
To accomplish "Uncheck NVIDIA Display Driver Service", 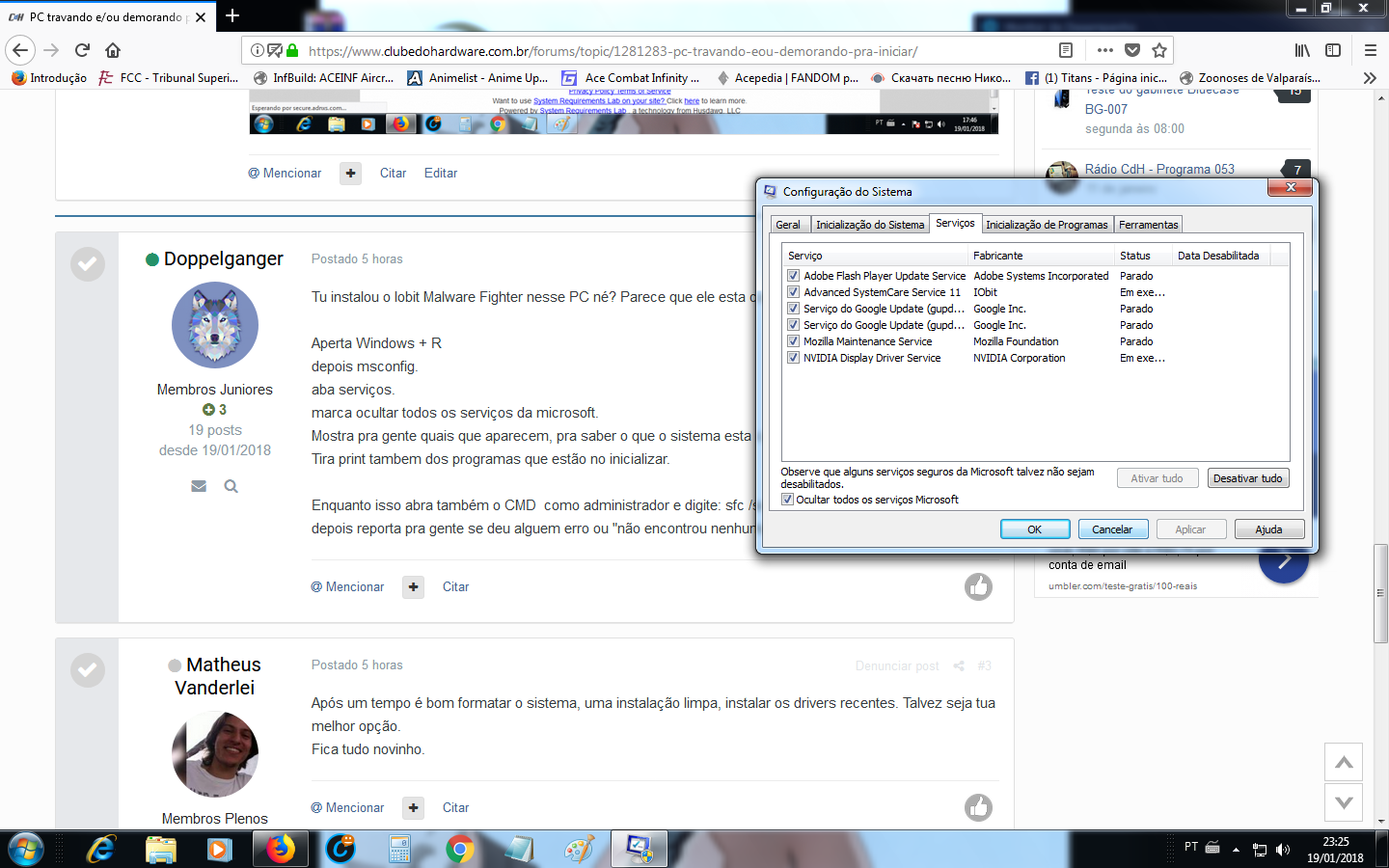I will point(793,358).
